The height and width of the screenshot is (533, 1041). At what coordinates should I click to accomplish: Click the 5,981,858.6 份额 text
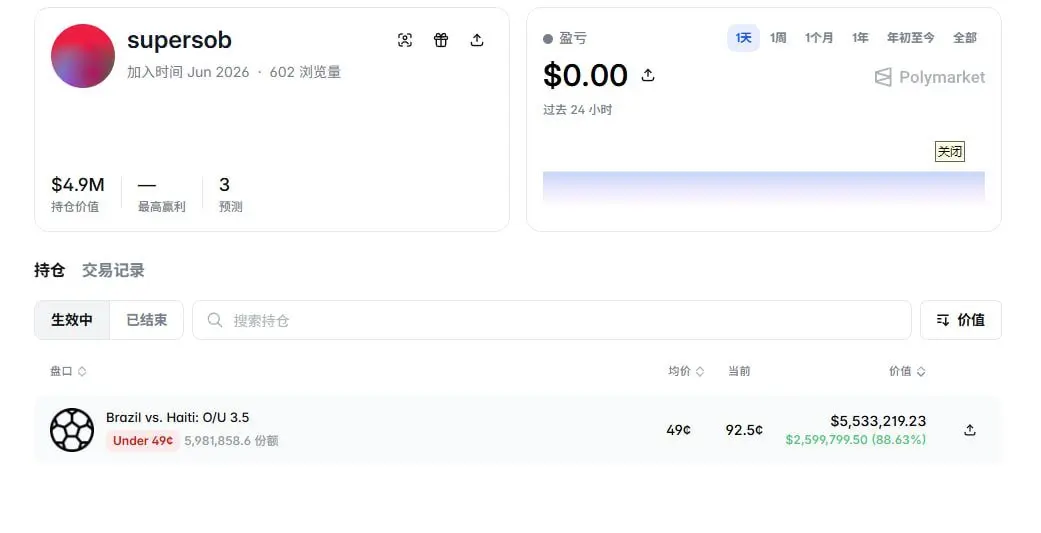231,441
